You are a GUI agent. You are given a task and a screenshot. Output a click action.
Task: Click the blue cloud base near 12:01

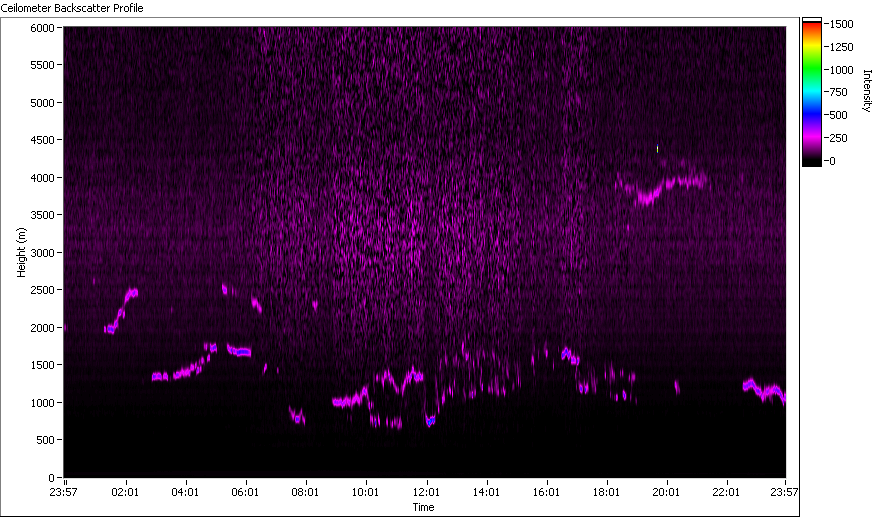click(430, 420)
